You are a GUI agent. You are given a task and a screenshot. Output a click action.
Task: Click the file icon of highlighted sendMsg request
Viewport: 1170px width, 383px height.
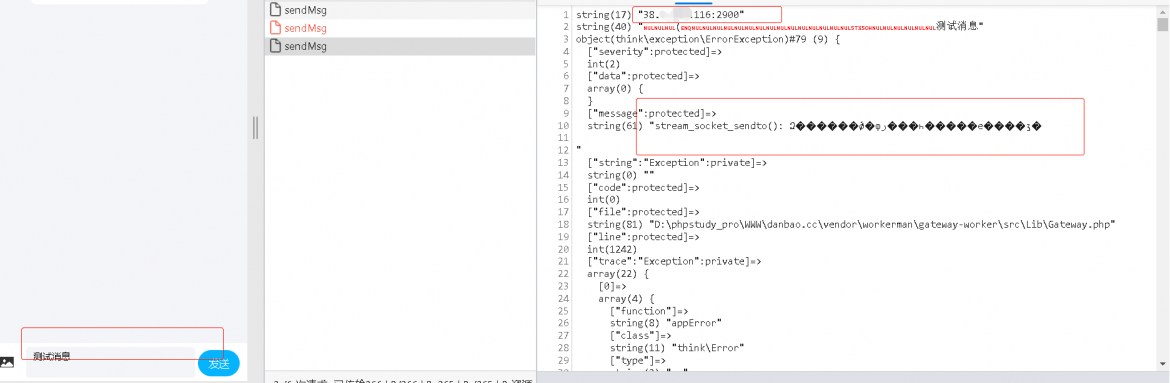coord(275,46)
